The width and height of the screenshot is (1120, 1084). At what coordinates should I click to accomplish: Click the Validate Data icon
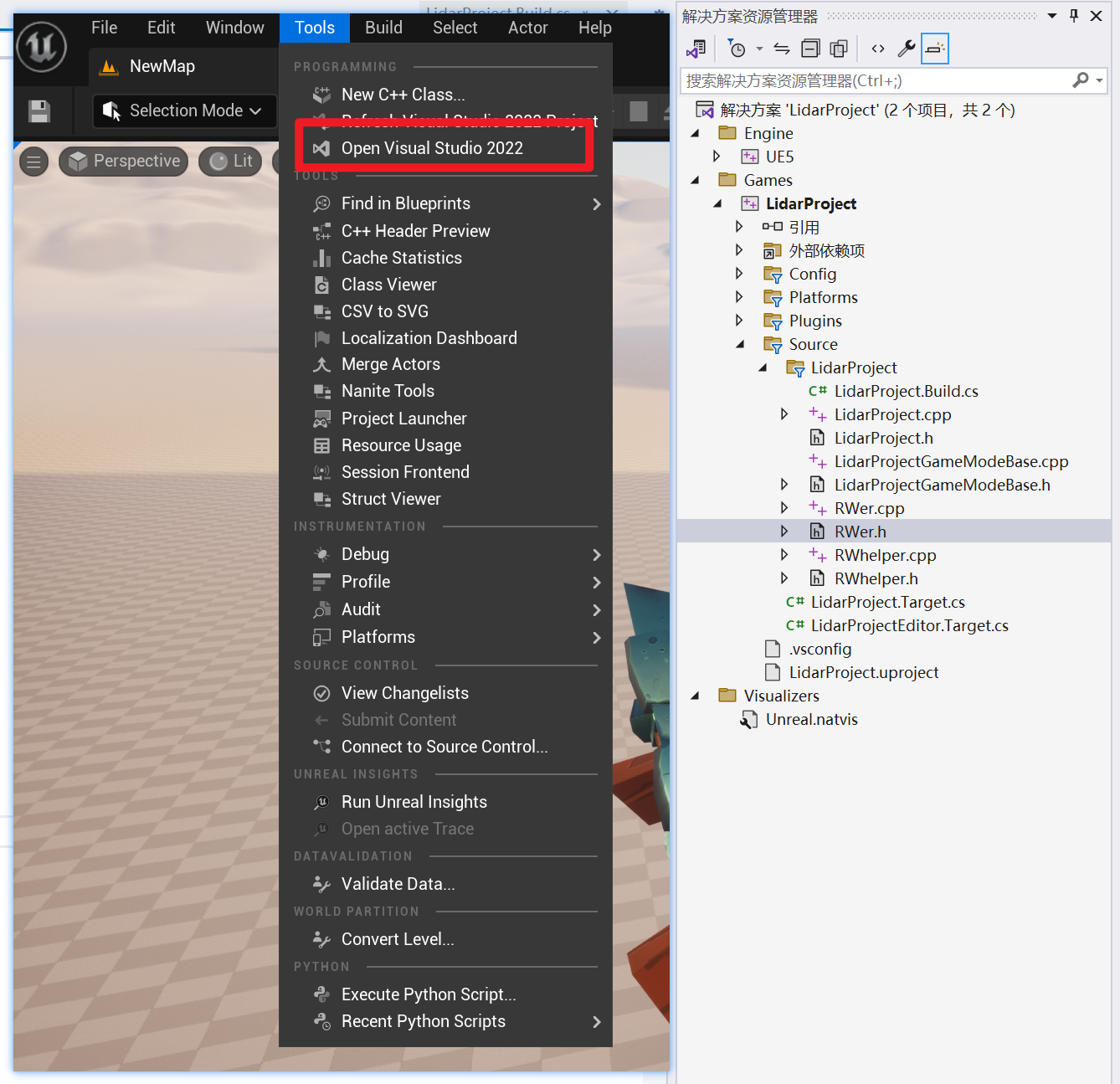click(x=321, y=884)
